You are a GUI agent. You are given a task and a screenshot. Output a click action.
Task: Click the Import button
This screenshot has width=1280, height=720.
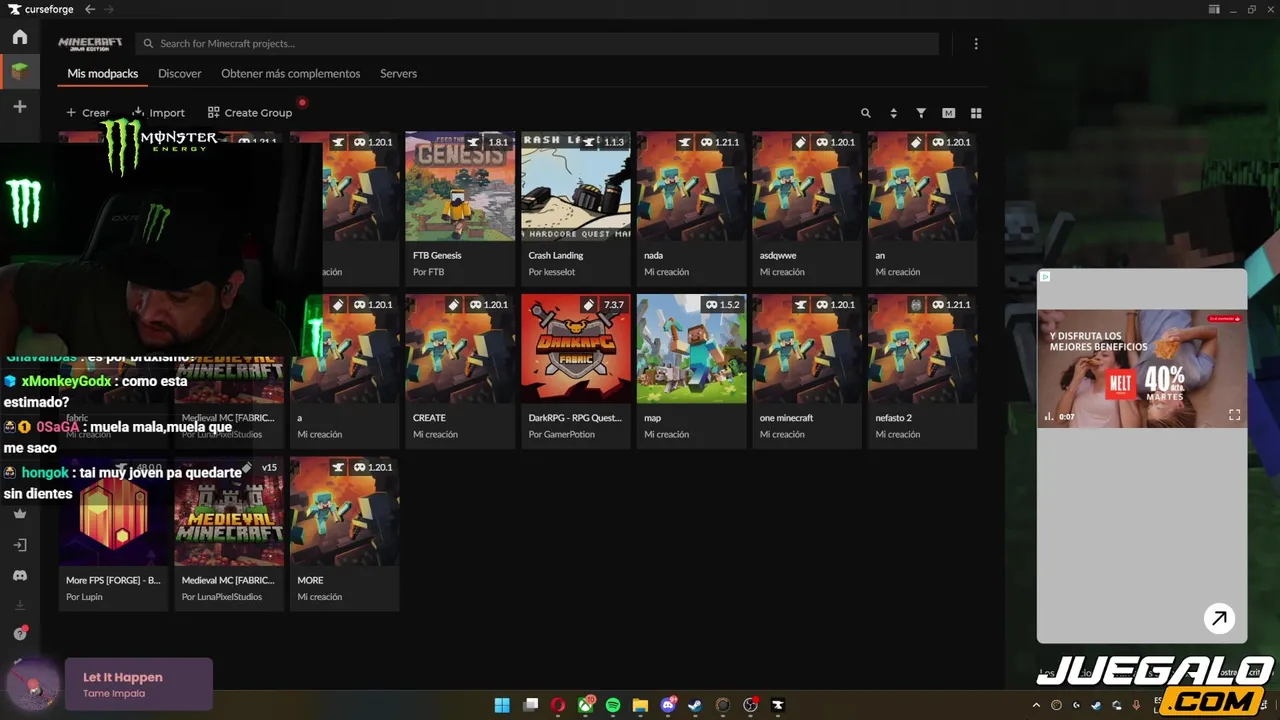159,113
